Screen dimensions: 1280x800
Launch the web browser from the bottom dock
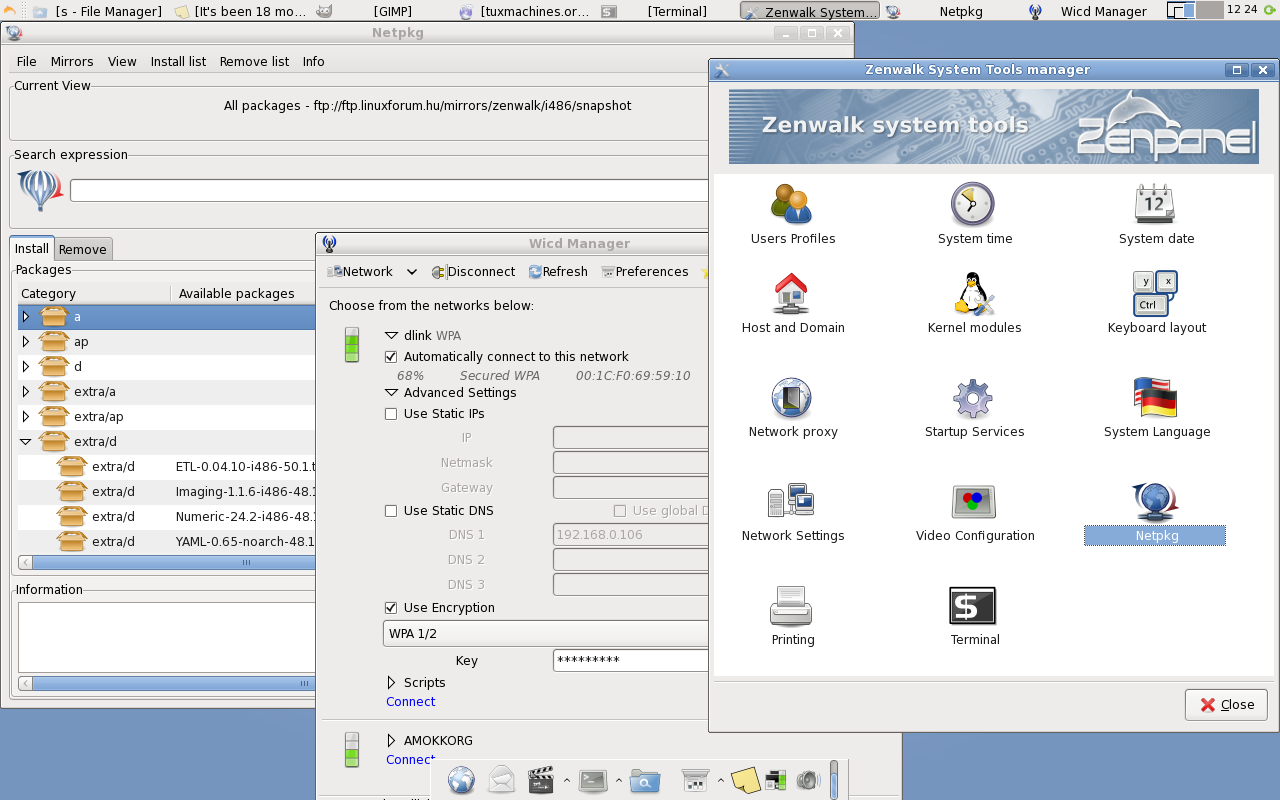pyautogui.click(x=461, y=780)
